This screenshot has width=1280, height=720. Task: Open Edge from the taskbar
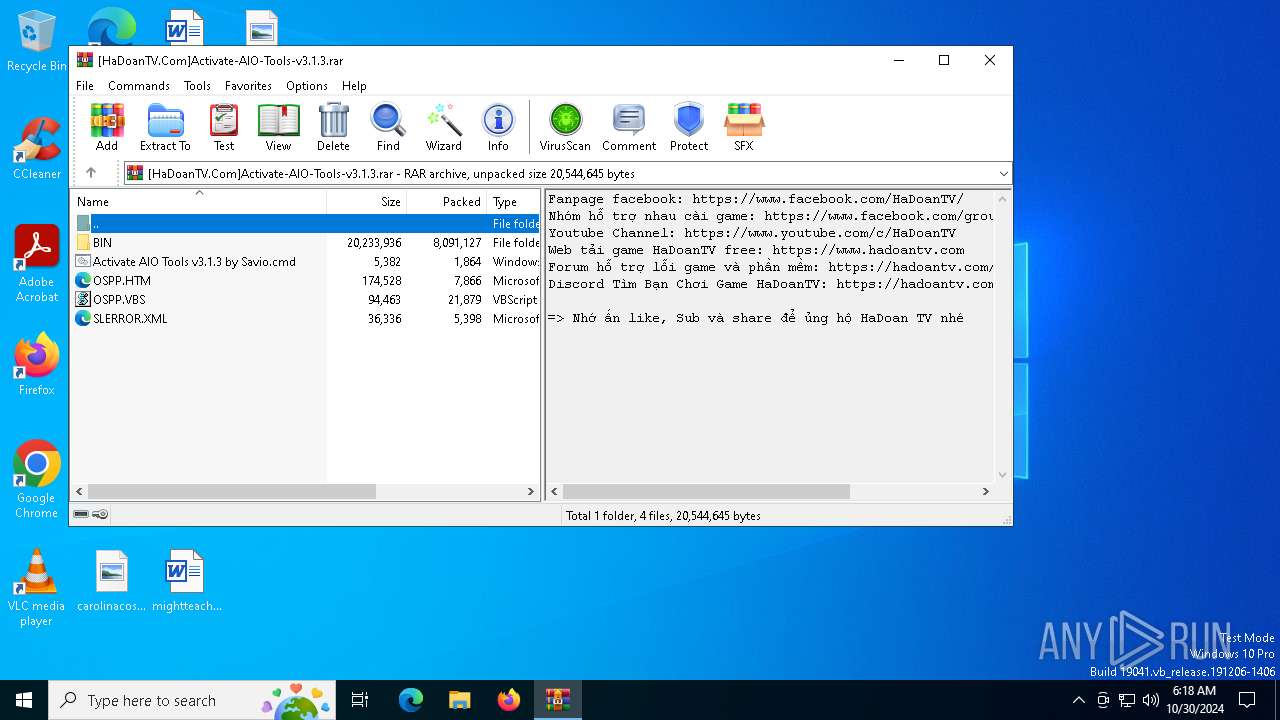(x=411, y=700)
